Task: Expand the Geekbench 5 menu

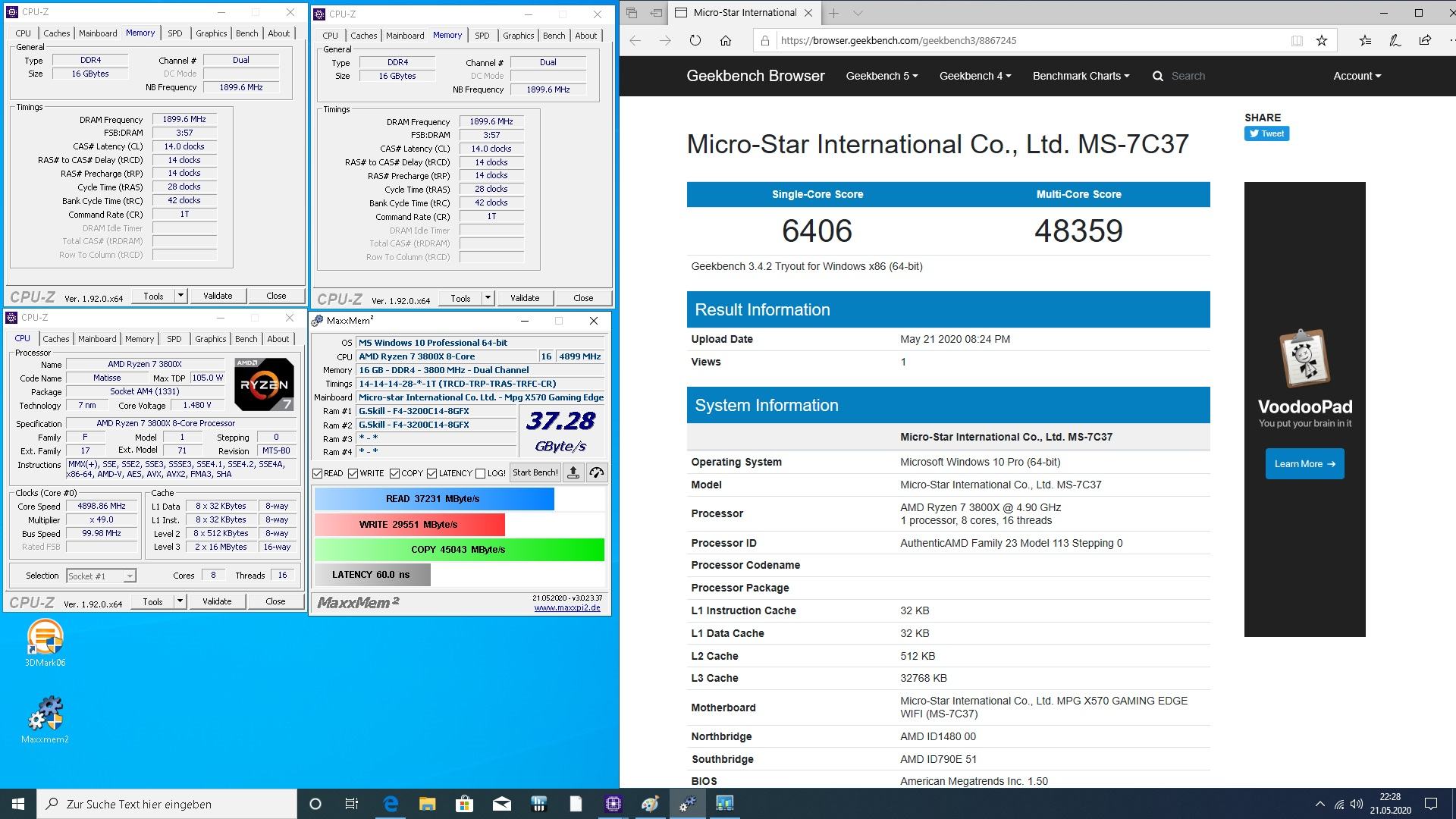Action: (881, 76)
